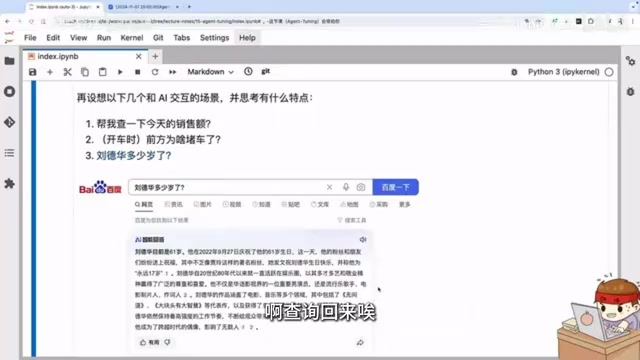
Task: Click the kernel status circle indicator
Action: point(609,72)
